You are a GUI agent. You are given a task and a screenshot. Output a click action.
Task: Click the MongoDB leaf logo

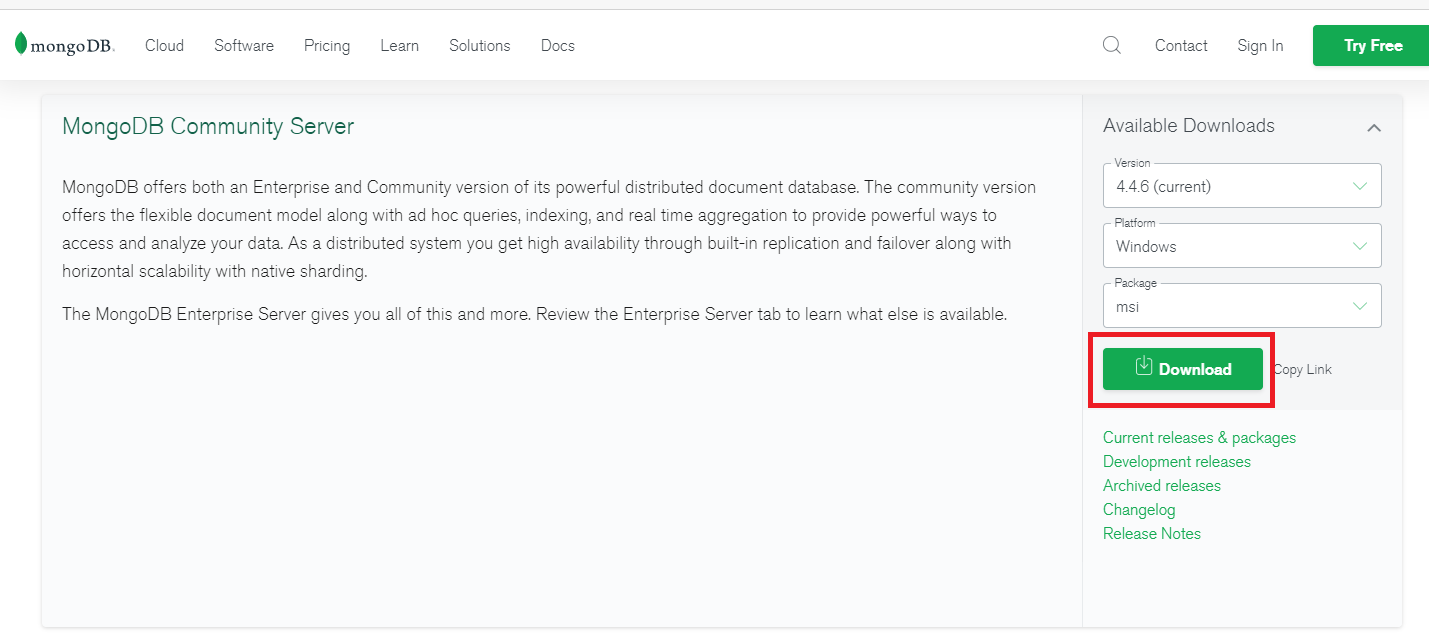64,45
